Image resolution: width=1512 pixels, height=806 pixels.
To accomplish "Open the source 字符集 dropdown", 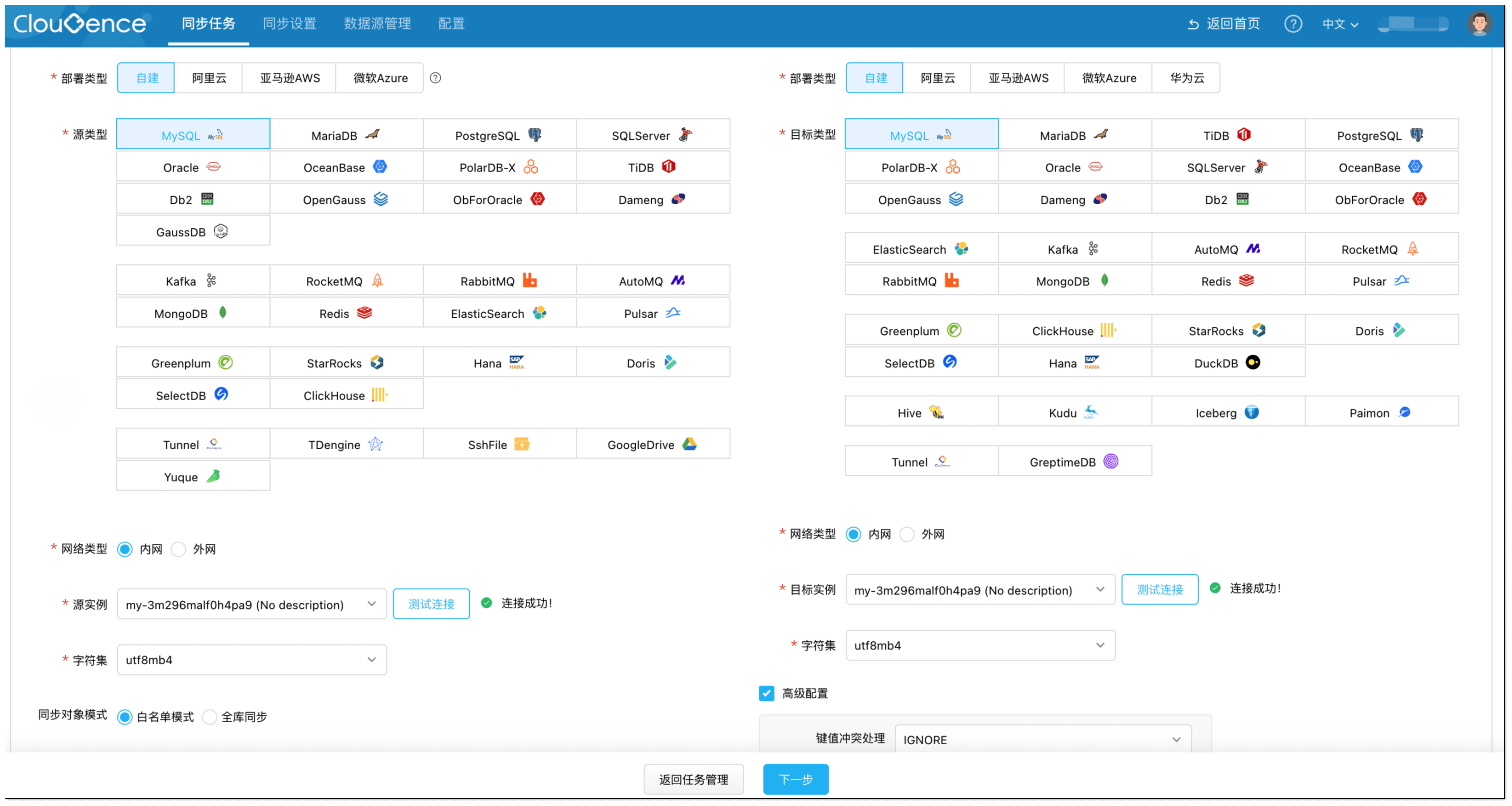I will [x=252, y=660].
